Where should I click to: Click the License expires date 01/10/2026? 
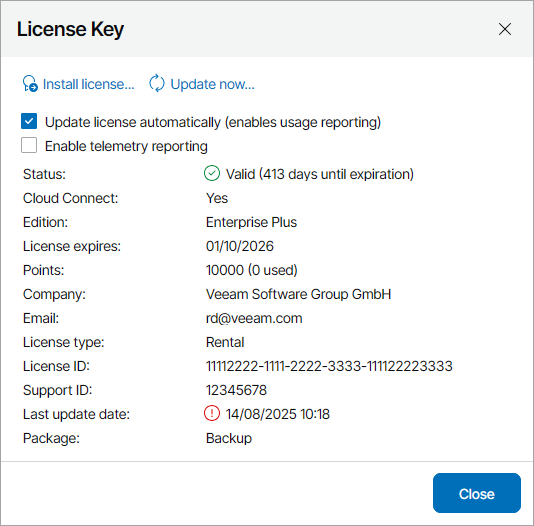tap(240, 246)
